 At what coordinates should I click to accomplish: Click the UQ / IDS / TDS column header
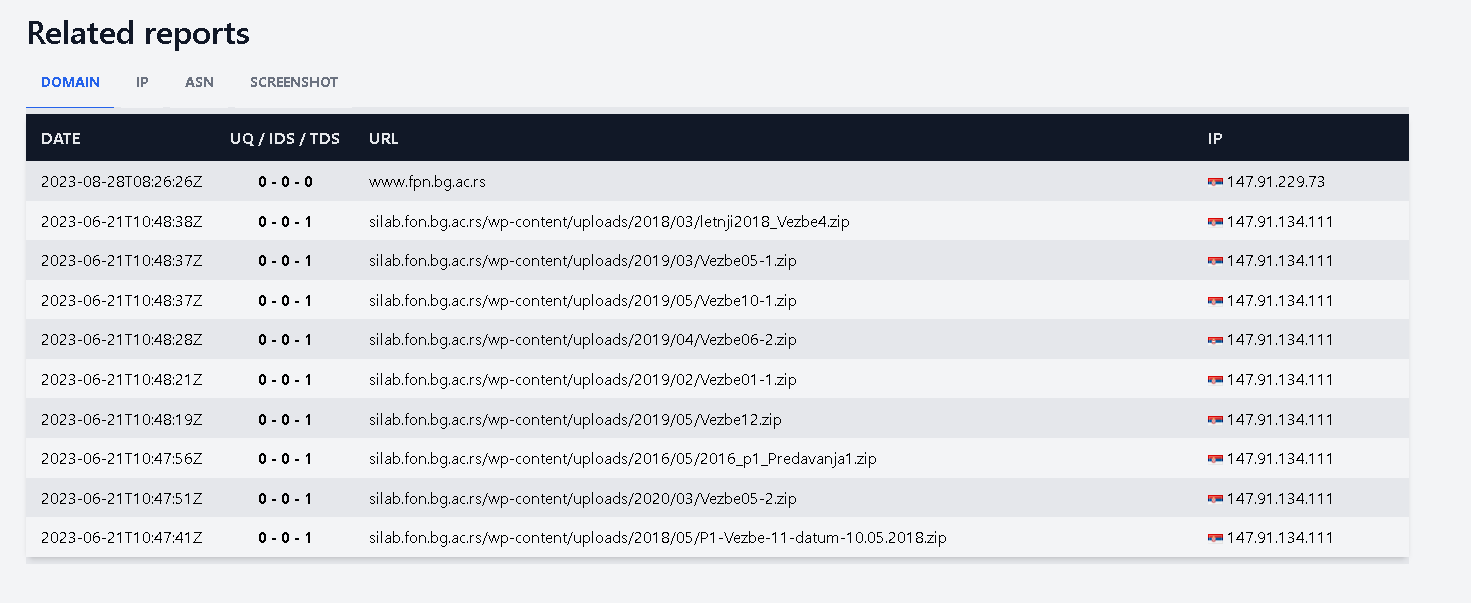pyautogui.click(x=285, y=139)
